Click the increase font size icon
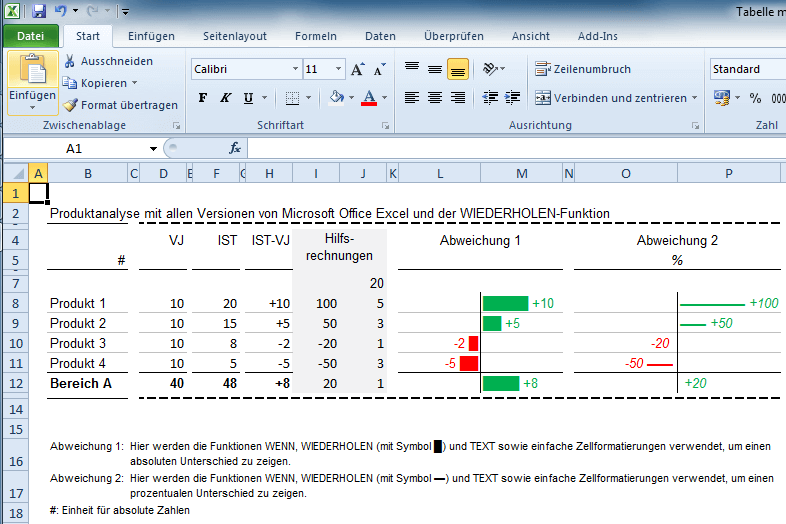This screenshot has width=786, height=524. coord(358,69)
